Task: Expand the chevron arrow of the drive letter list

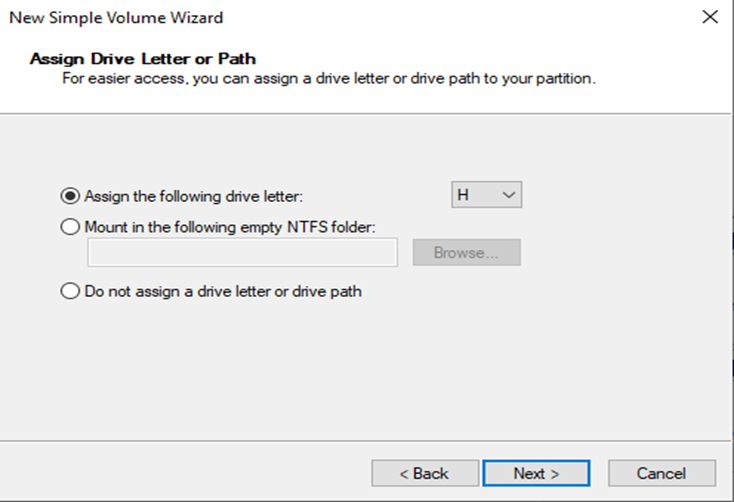Action: tap(509, 196)
